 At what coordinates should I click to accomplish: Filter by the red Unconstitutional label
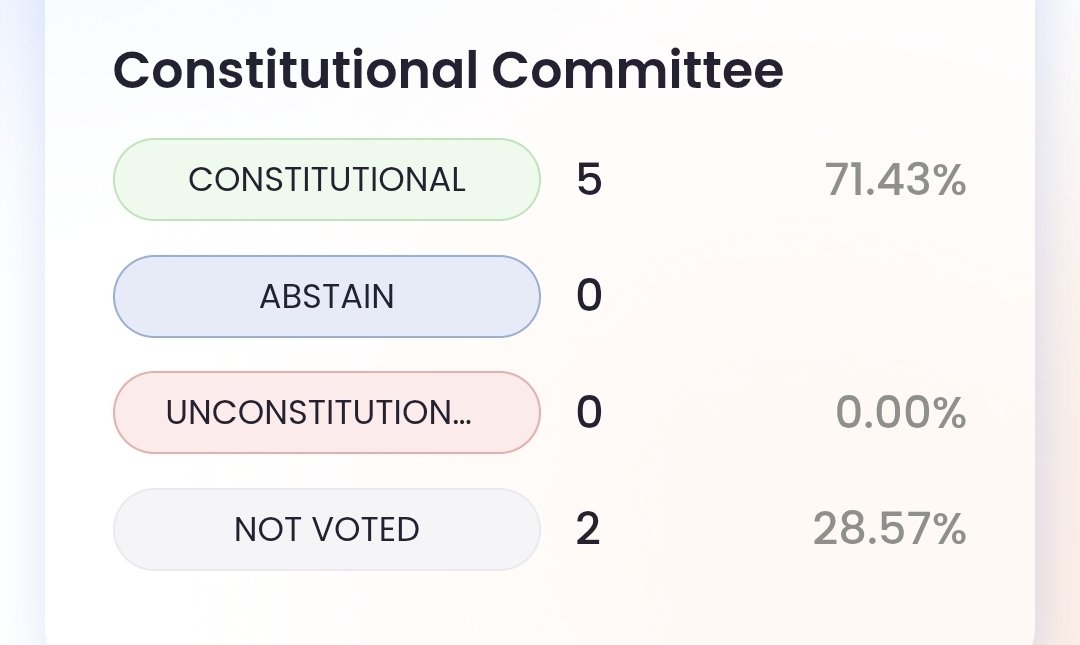(327, 413)
